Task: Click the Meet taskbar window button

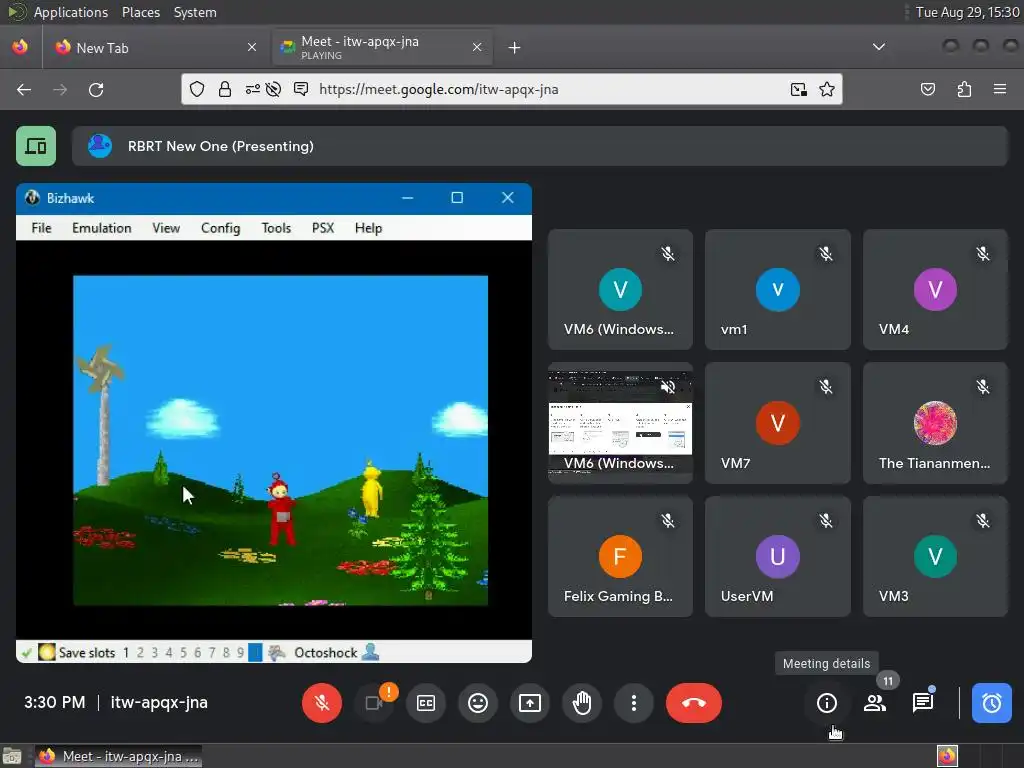Action: (118, 756)
